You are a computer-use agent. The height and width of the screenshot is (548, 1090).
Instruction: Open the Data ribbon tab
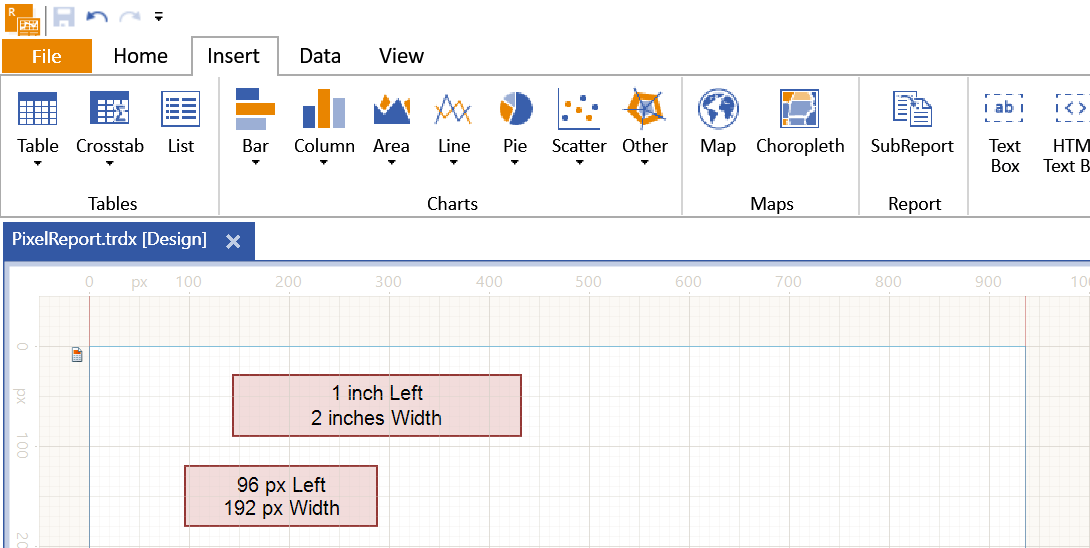320,56
